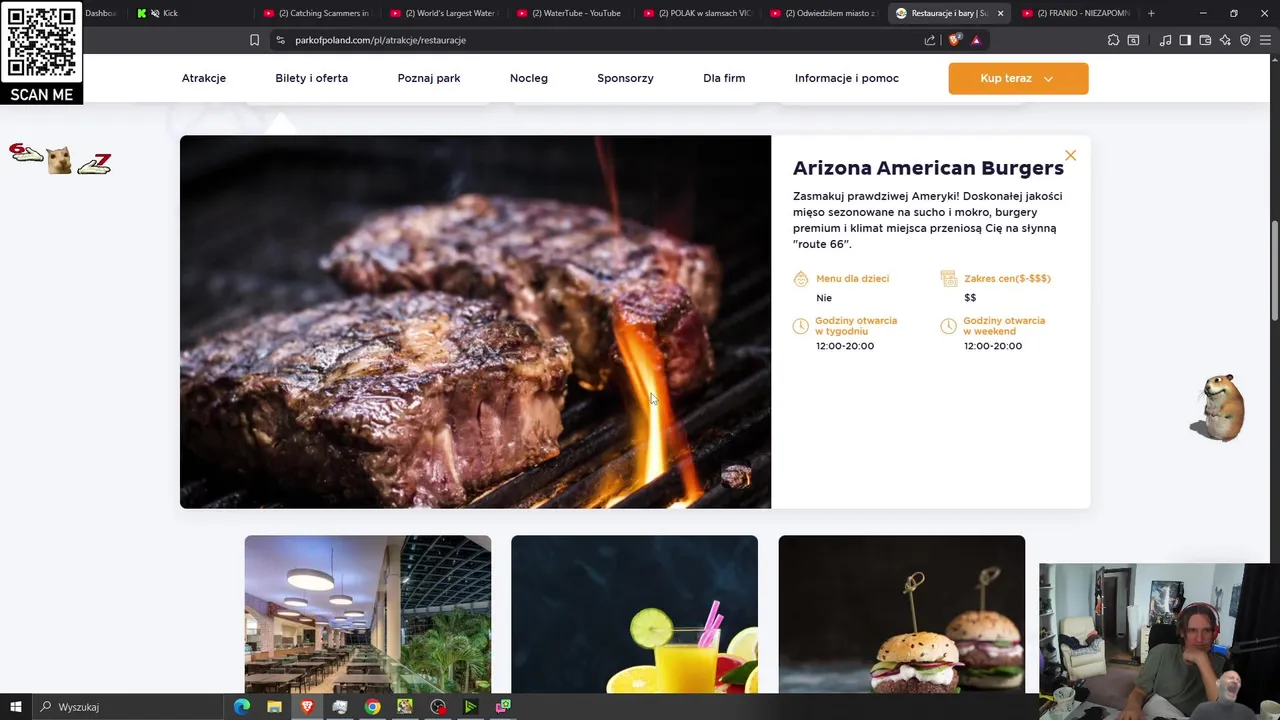This screenshot has height=720, width=1280.
Task: Open a new browser tab with plus
Action: pyautogui.click(x=1151, y=13)
